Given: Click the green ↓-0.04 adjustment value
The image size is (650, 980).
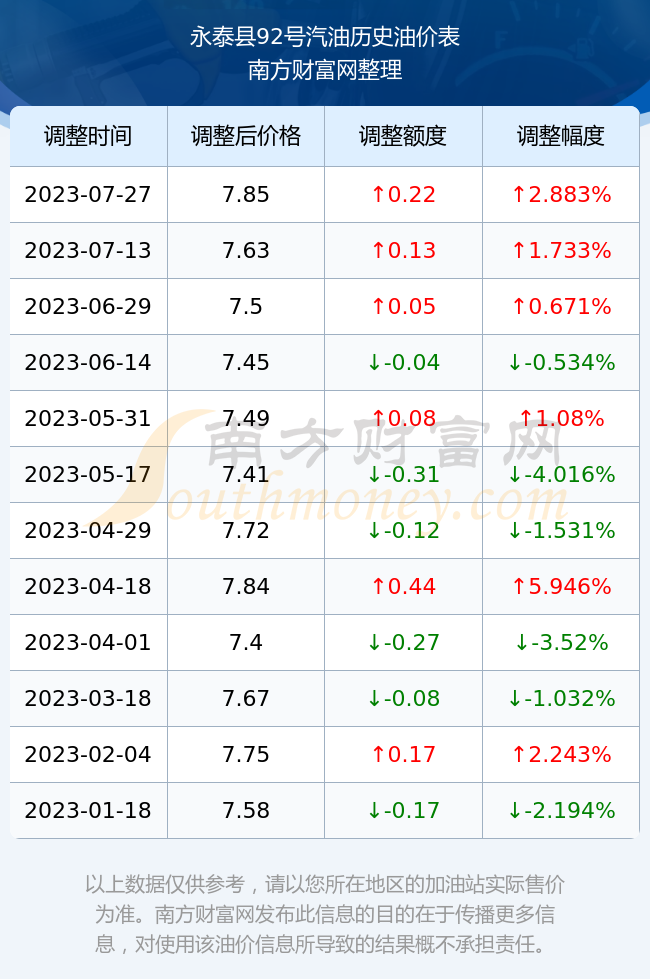Looking at the screenshot, I should [x=403, y=362].
